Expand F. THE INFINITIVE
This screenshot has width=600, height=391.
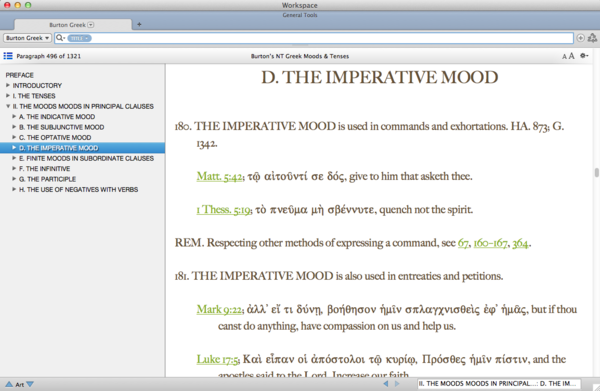(x=14, y=168)
